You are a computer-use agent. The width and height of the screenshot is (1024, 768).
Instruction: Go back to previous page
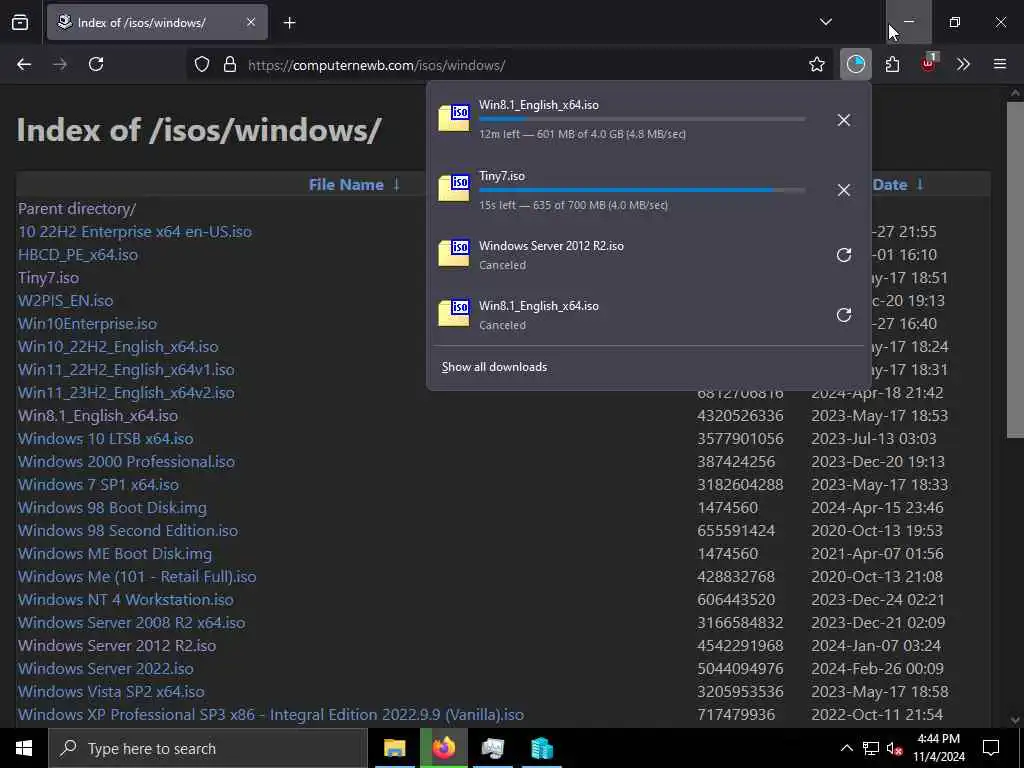(24, 65)
